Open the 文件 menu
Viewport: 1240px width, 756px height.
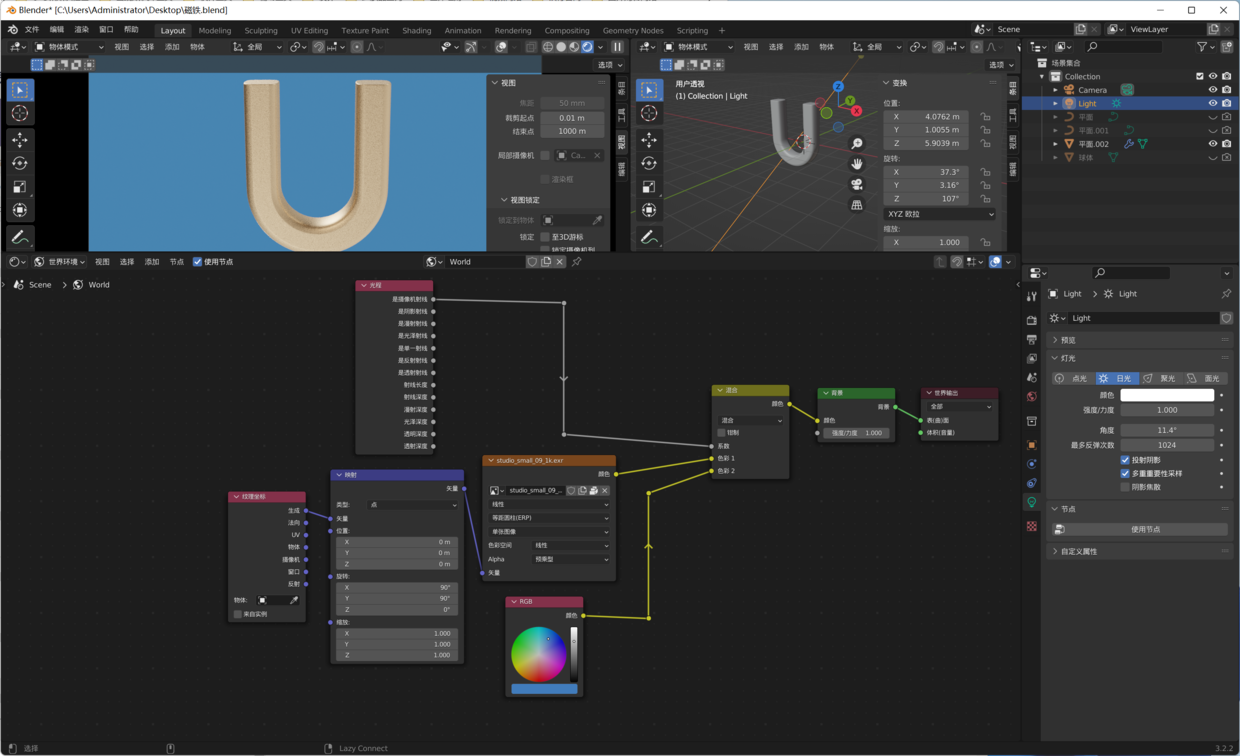coord(32,30)
